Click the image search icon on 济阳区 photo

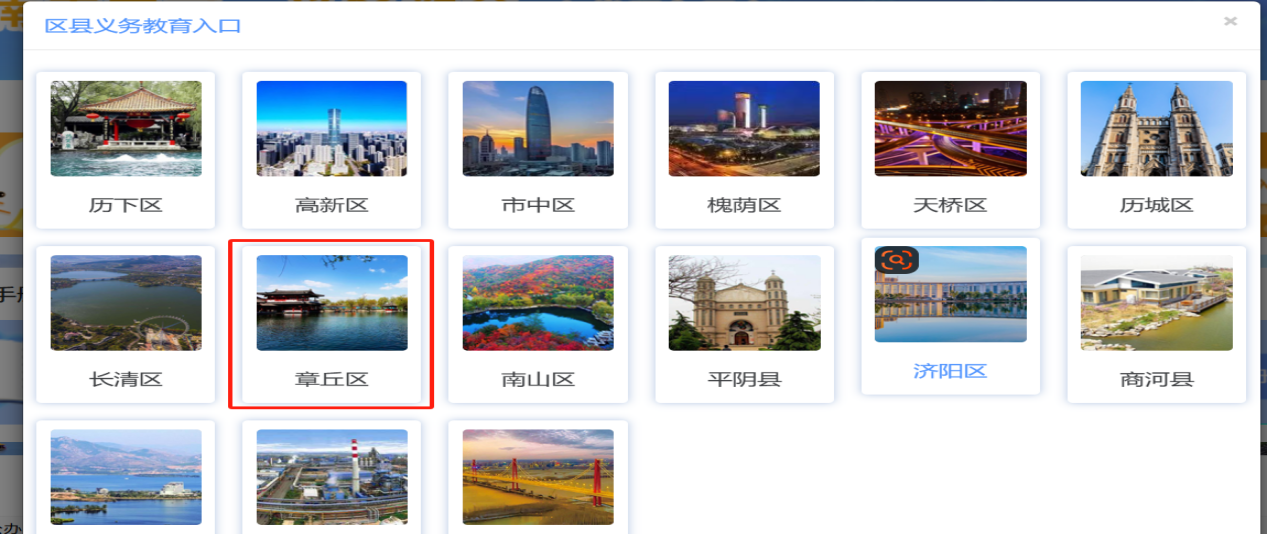897,260
